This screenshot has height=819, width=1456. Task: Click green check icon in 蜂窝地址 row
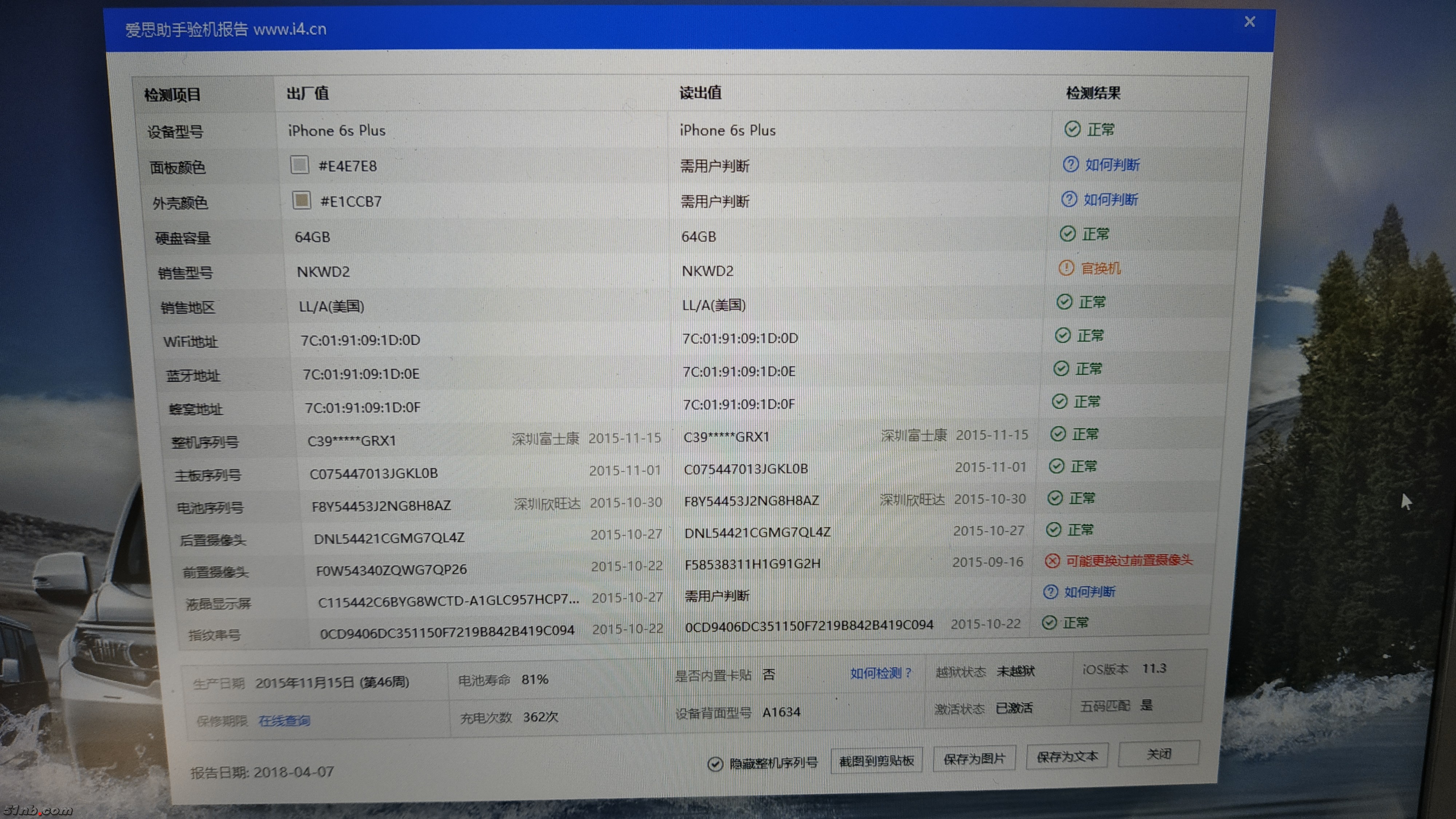pyautogui.click(x=1060, y=401)
